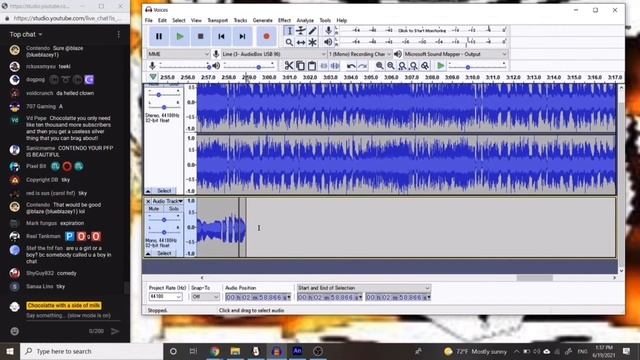Open the Tracks menu
Viewport: 640px width, 360px height.
(x=240, y=20)
